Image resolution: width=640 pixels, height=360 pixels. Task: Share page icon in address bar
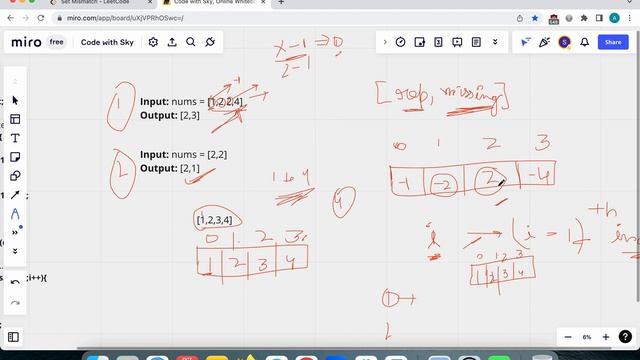[520, 18]
